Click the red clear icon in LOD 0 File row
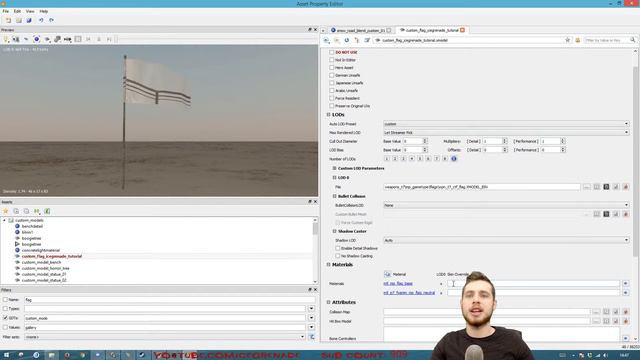Viewport: 640px width, 360px height. [626, 187]
